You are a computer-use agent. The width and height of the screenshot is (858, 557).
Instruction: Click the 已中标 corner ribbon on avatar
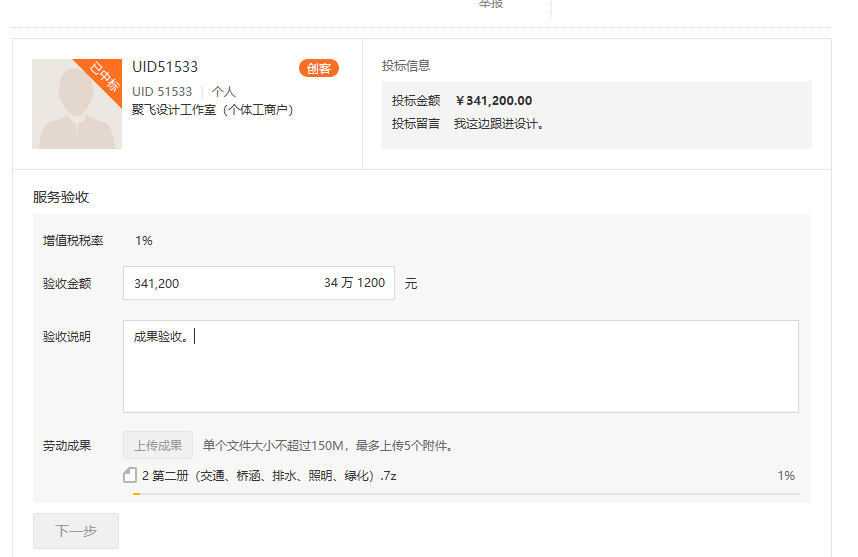pos(105,76)
